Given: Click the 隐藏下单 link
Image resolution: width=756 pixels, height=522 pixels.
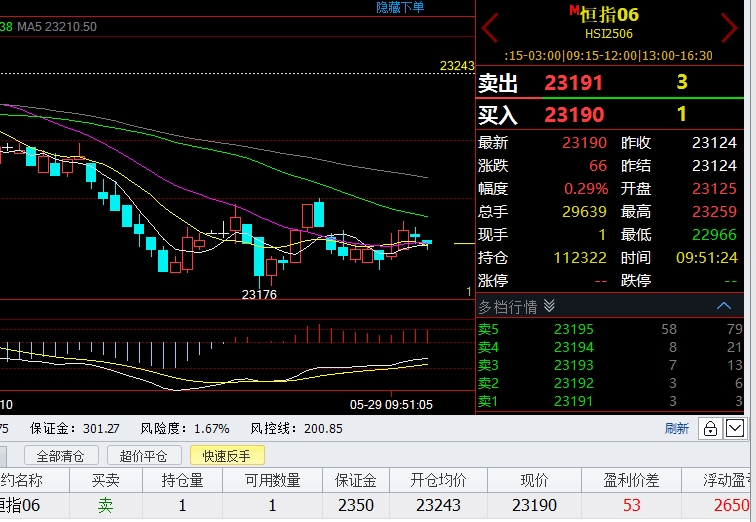Looking at the screenshot, I should [x=400, y=7].
